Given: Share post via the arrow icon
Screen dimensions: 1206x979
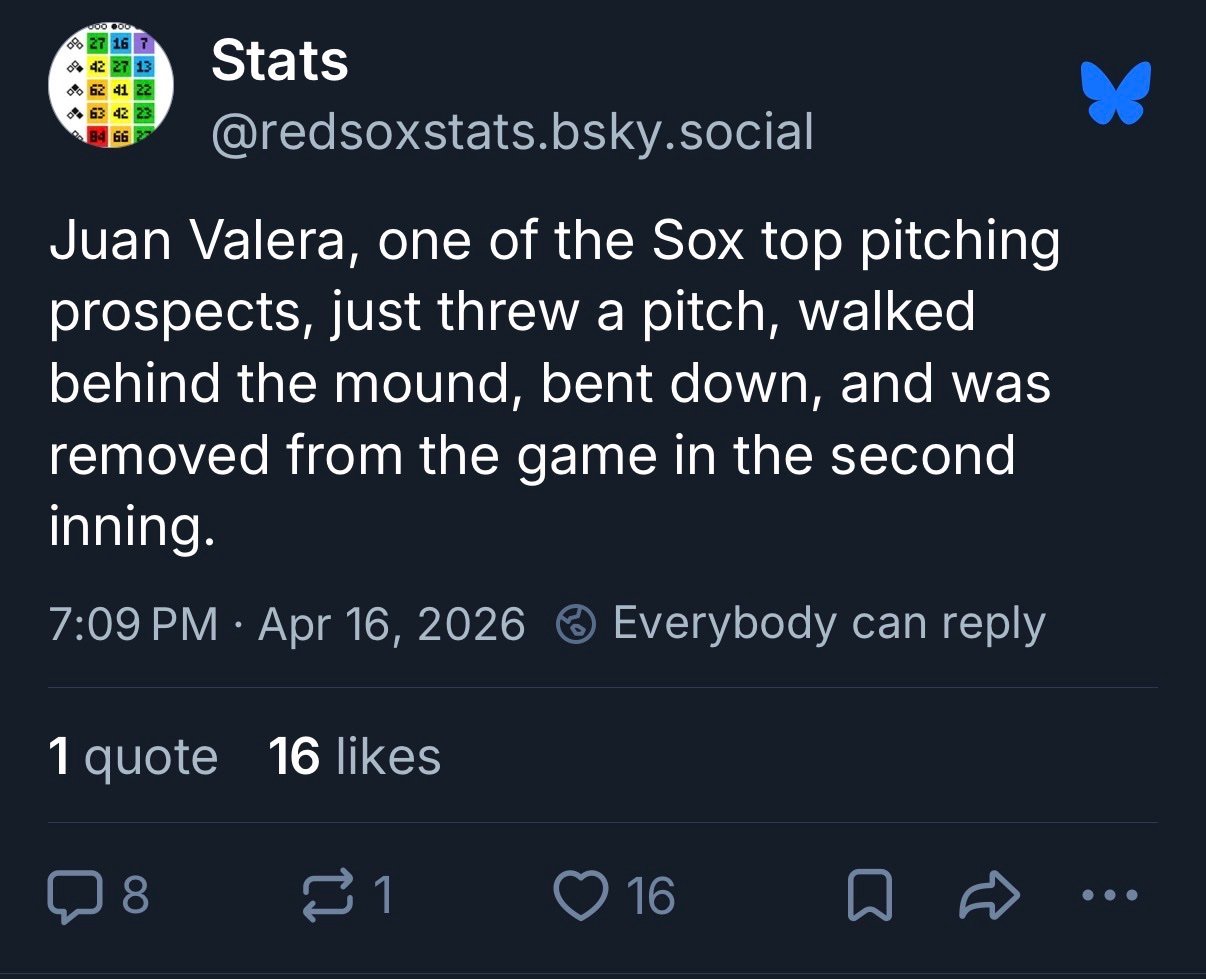Looking at the screenshot, I should point(990,897).
